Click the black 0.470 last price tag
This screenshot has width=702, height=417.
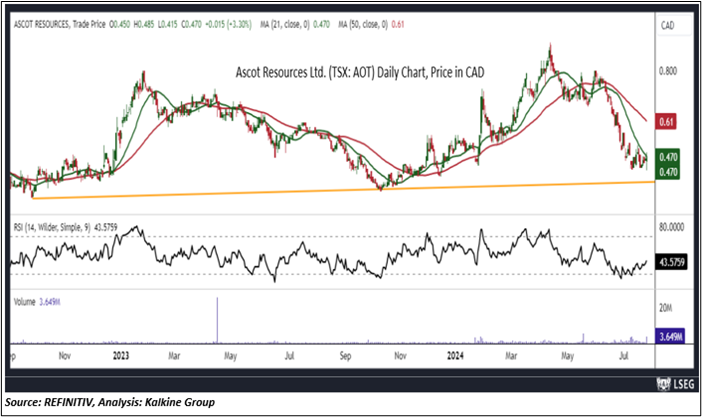tap(668, 172)
